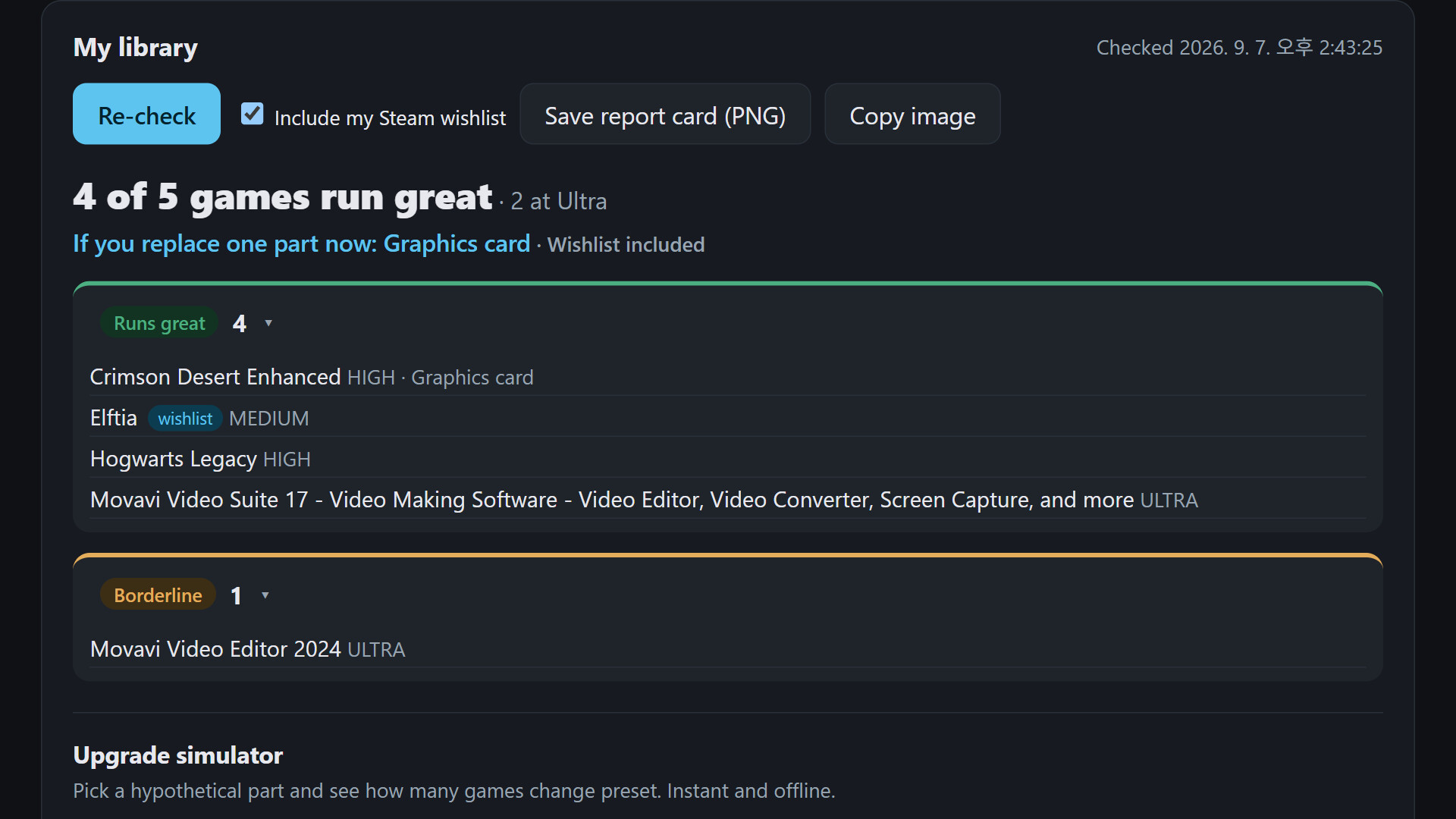Click the My library heading
Image resolution: width=1456 pixels, height=819 pixels.
click(x=136, y=47)
